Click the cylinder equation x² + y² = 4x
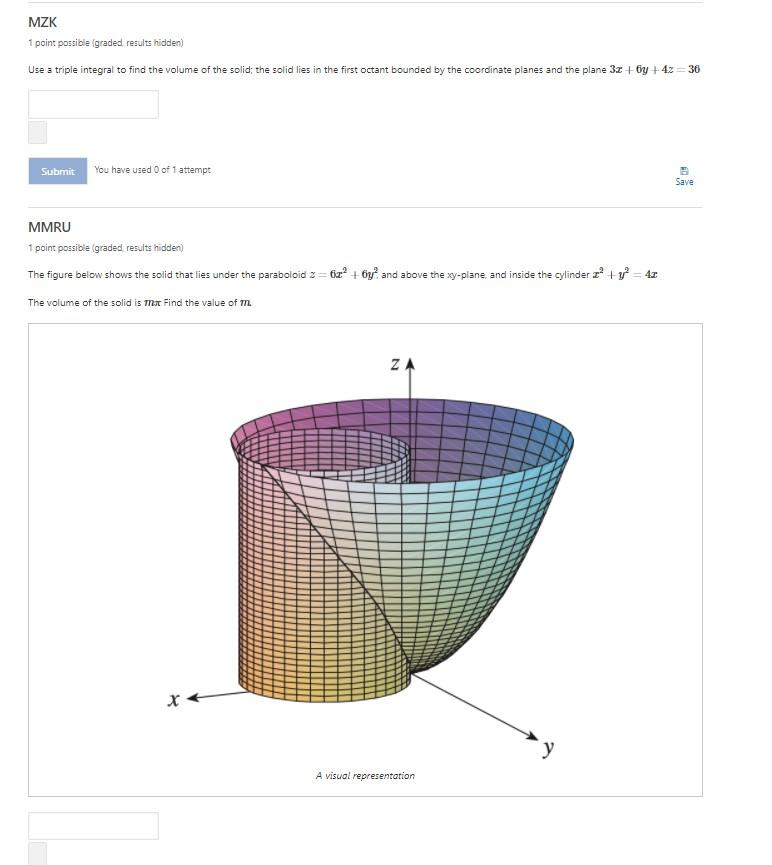Screen dimensions: 772x865 tap(625, 273)
